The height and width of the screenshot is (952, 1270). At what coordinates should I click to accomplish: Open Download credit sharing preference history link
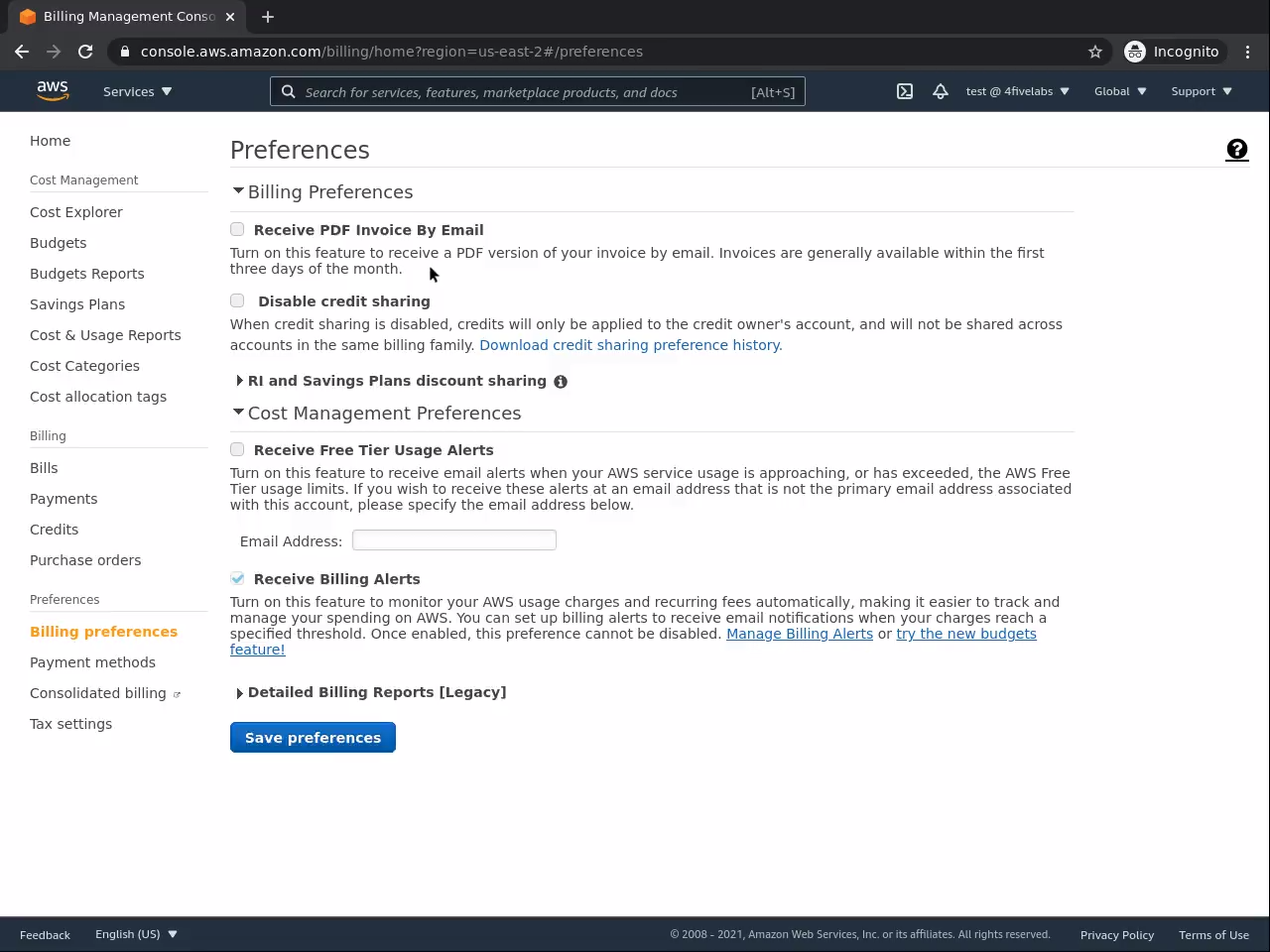pos(631,345)
